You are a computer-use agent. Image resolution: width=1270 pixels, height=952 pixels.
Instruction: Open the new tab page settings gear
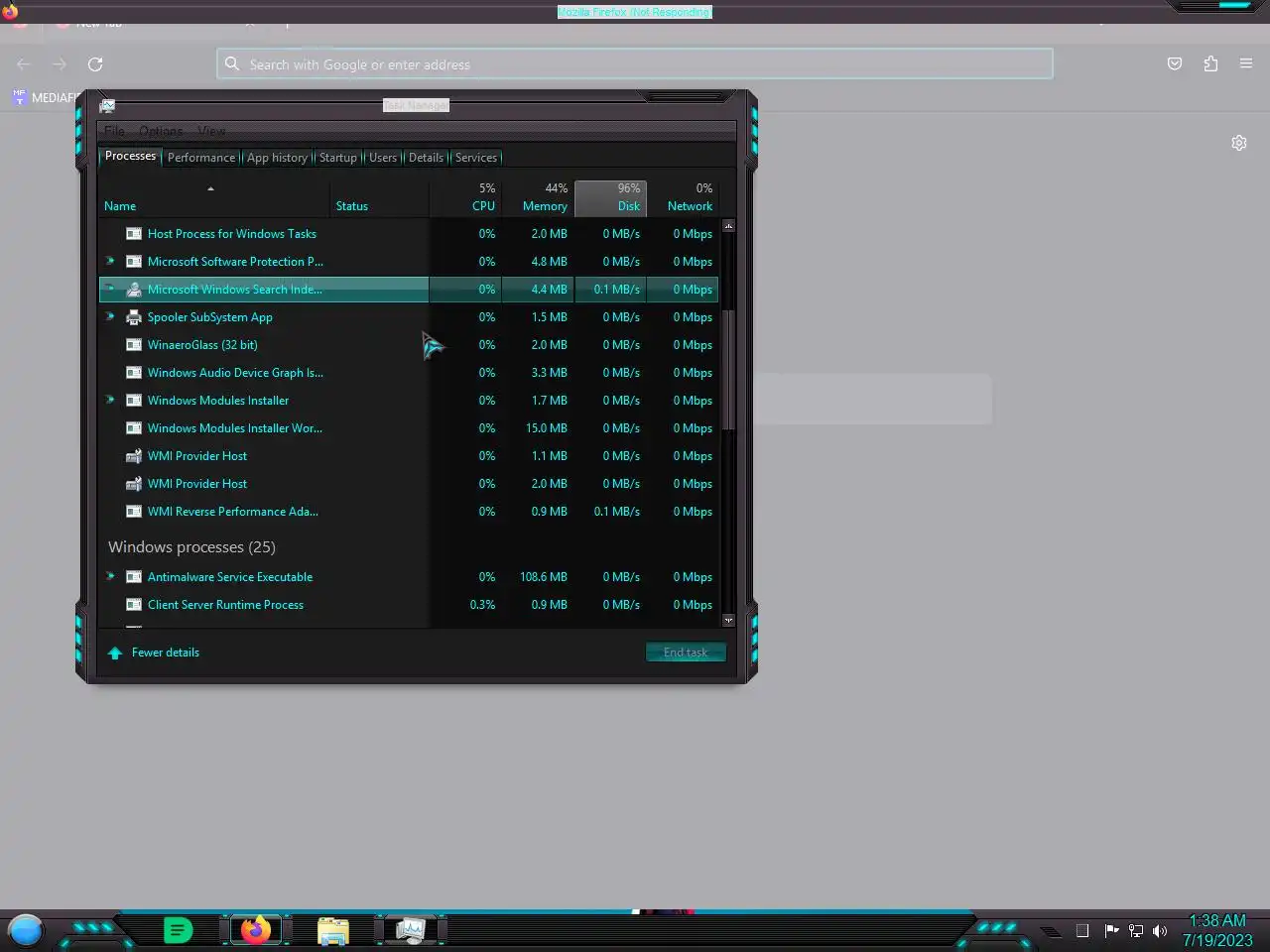point(1239,143)
